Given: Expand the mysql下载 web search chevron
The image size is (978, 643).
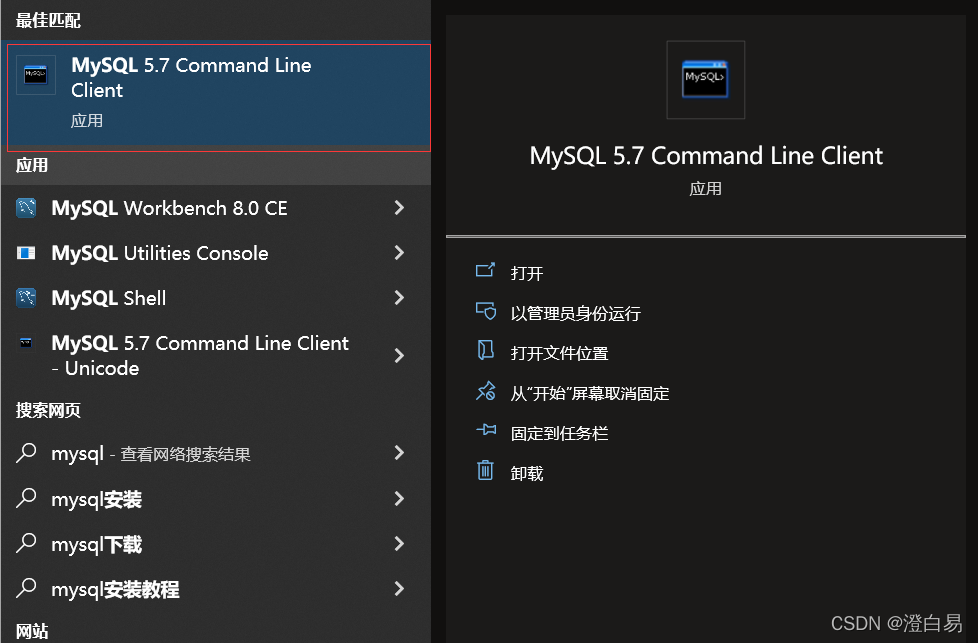Looking at the screenshot, I should pyautogui.click(x=399, y=544).
